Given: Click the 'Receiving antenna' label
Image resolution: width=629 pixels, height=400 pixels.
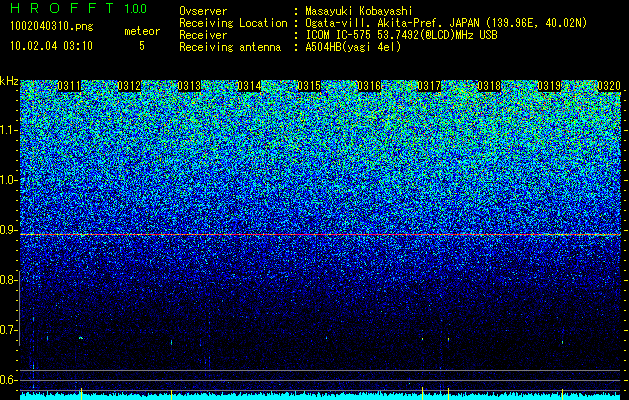Looking at the screenshot, I should (230, 47).
